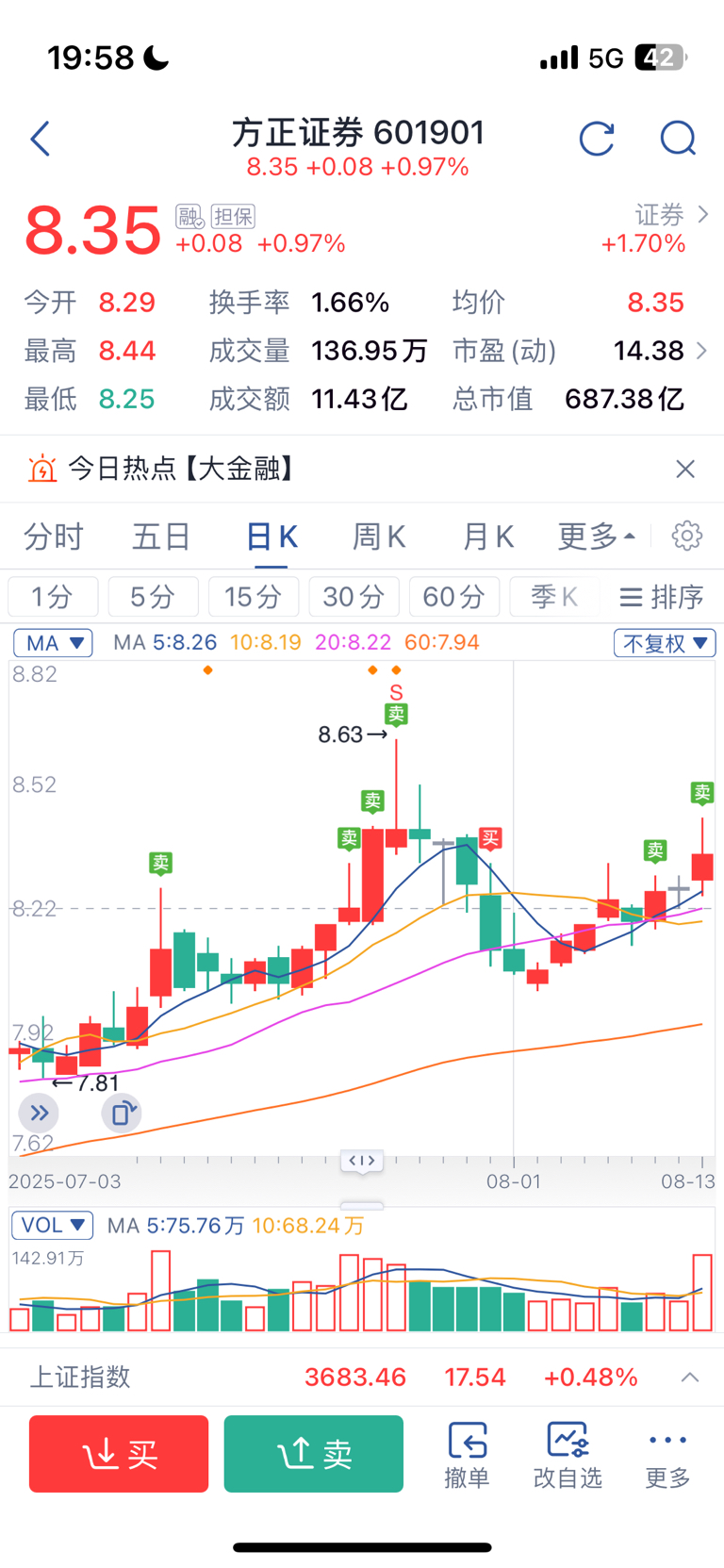Viewport: 724px width, 1568px height.
Task: Select the 60分 period option
Action: click(453, 597)
